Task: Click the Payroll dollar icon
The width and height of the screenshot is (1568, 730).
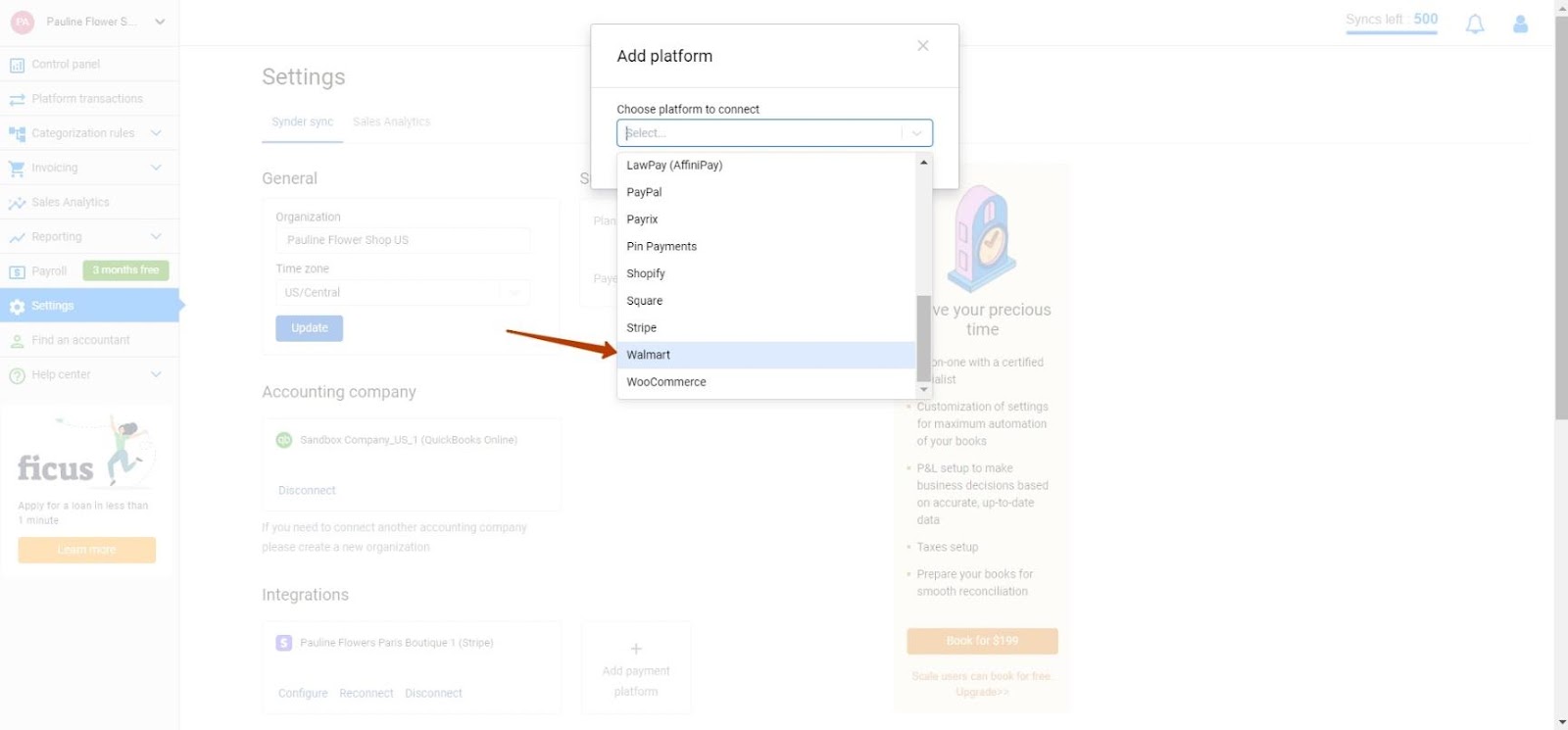Action: [17, 271]
